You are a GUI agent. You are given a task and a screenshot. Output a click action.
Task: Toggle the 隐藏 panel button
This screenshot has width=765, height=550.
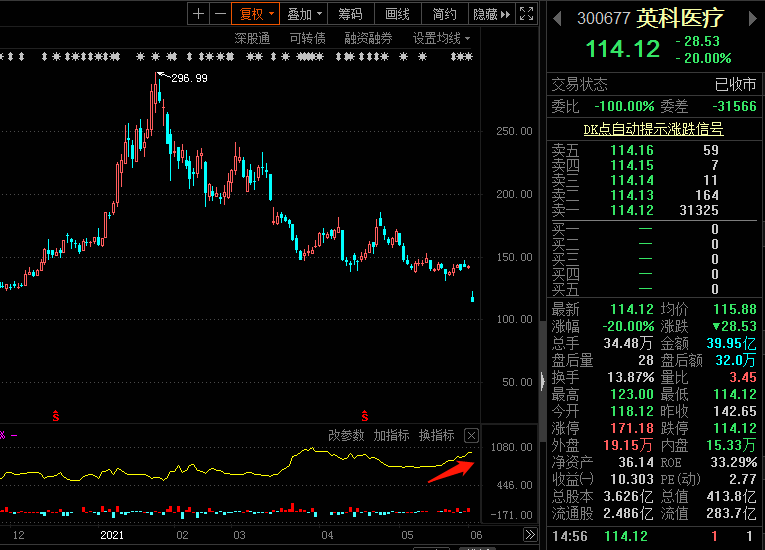[491, 14]
